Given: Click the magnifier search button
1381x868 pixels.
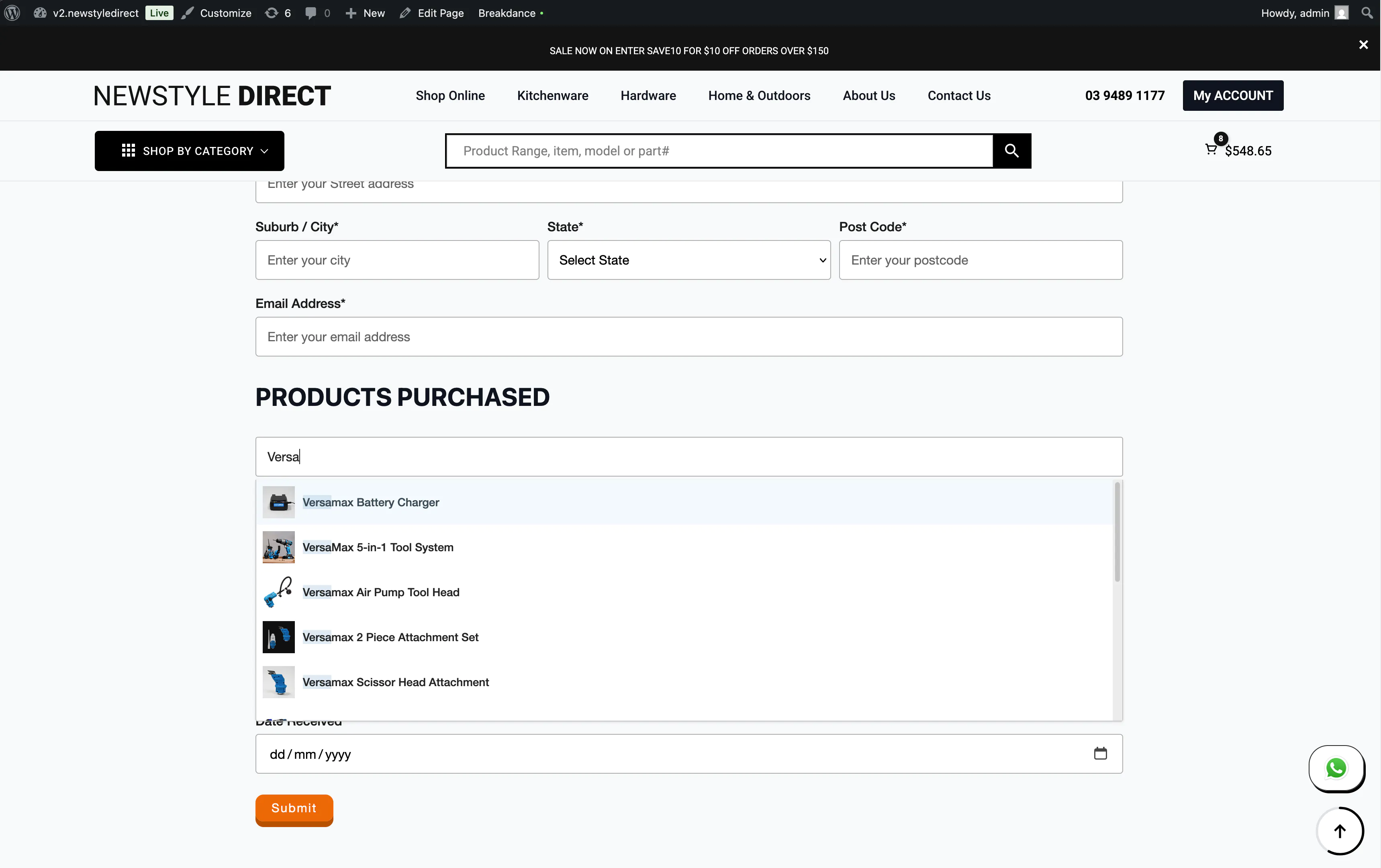Looking at the screenshot, I should tap(1012, 151).
